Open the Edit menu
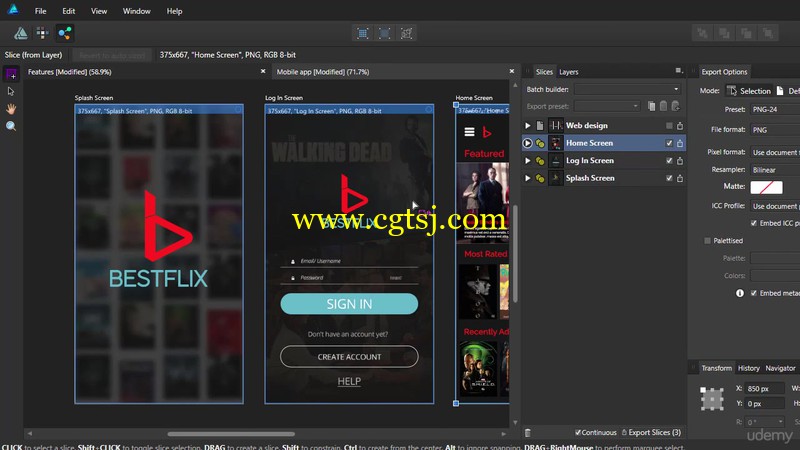 (68, 11)
